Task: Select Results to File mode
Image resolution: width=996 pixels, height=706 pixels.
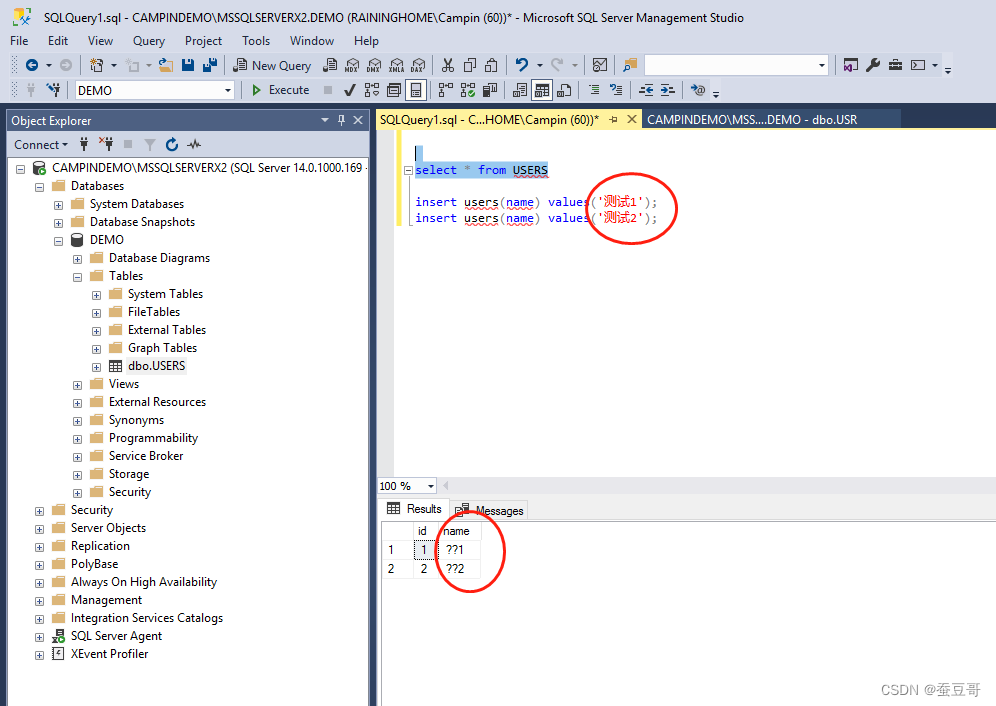Action: 564,90
